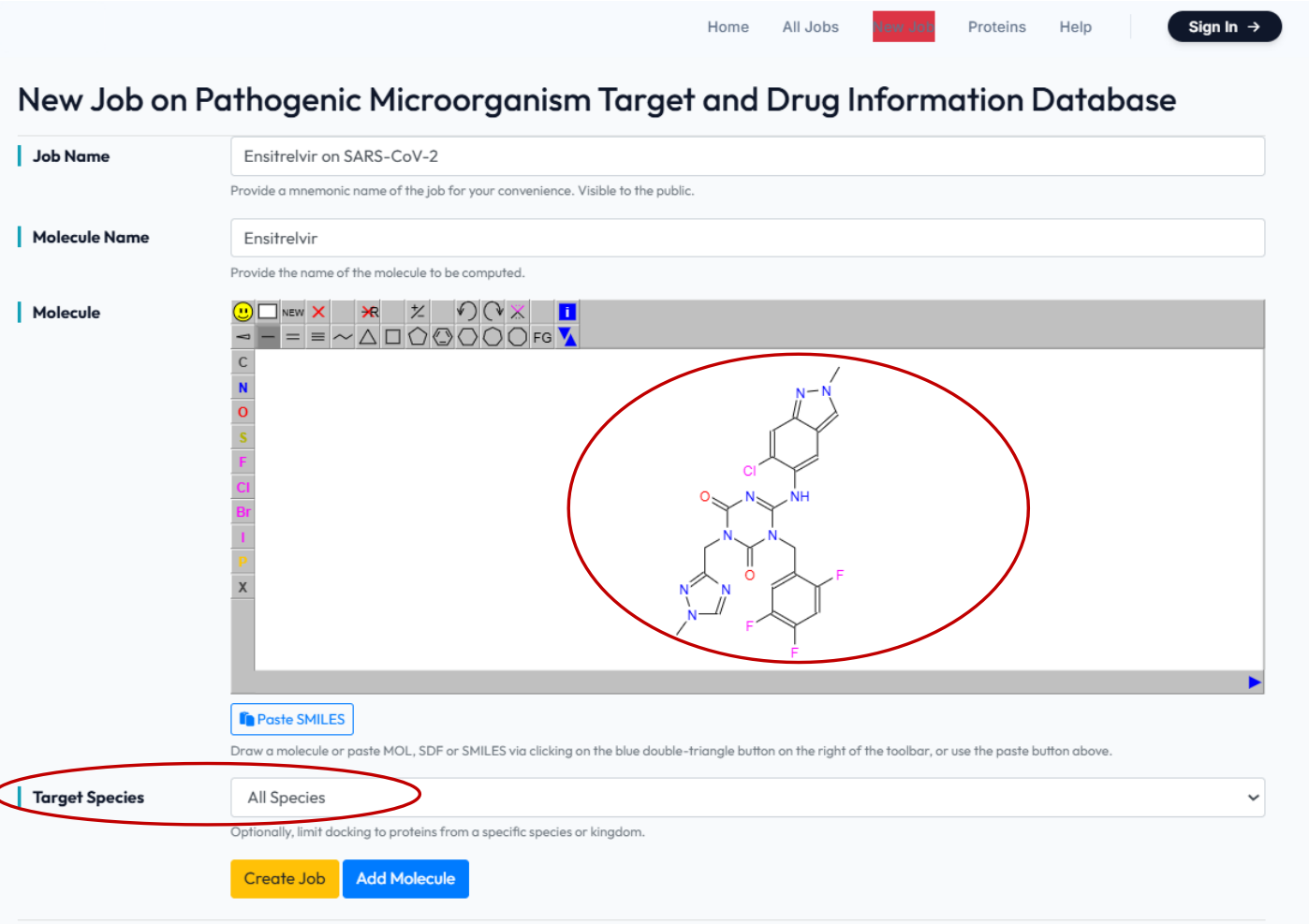Click the blue Add Molecule button
Viewport: 1309px width, 924px height.
pos(405,879)
